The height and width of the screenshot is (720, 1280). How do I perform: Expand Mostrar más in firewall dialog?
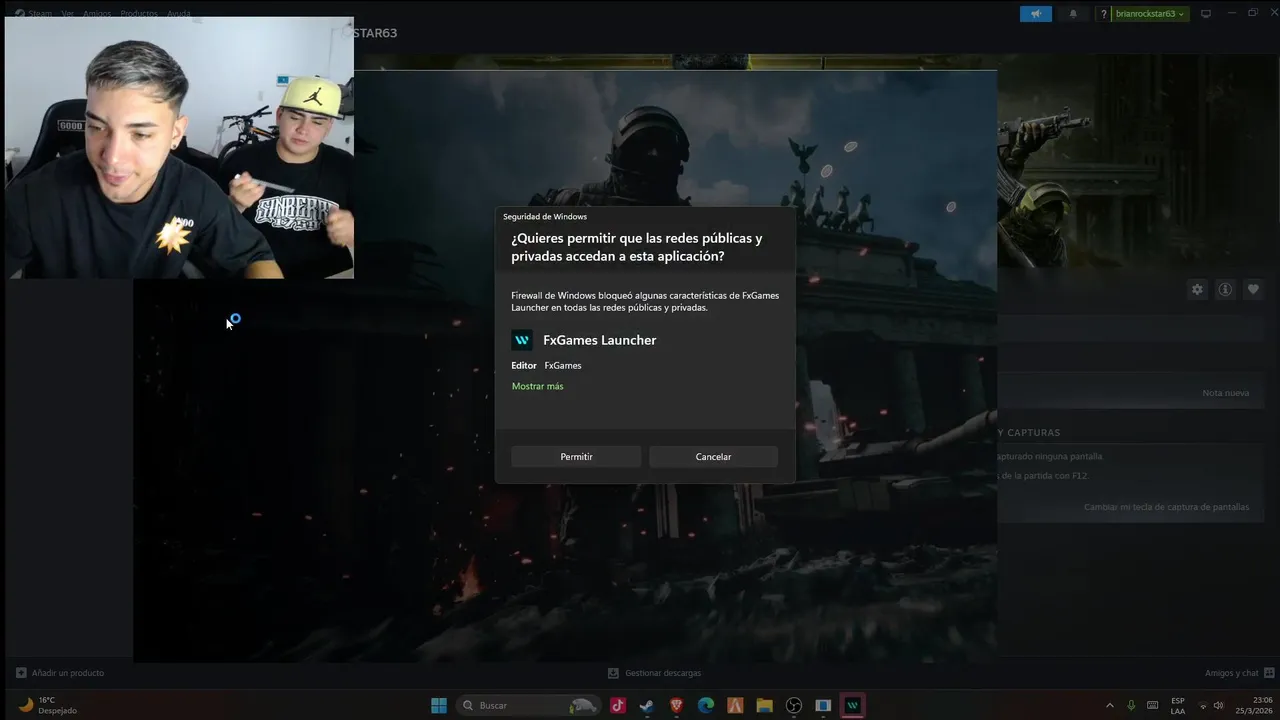(537, 386)
